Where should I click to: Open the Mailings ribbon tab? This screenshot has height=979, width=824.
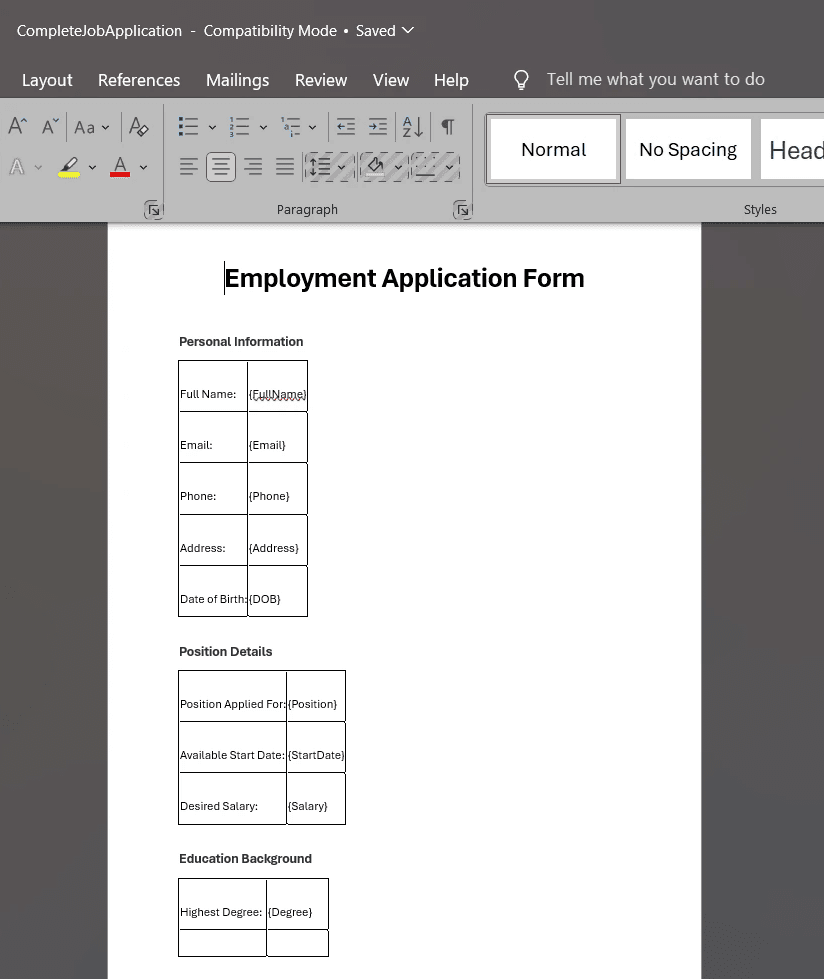tap(237, 80)
